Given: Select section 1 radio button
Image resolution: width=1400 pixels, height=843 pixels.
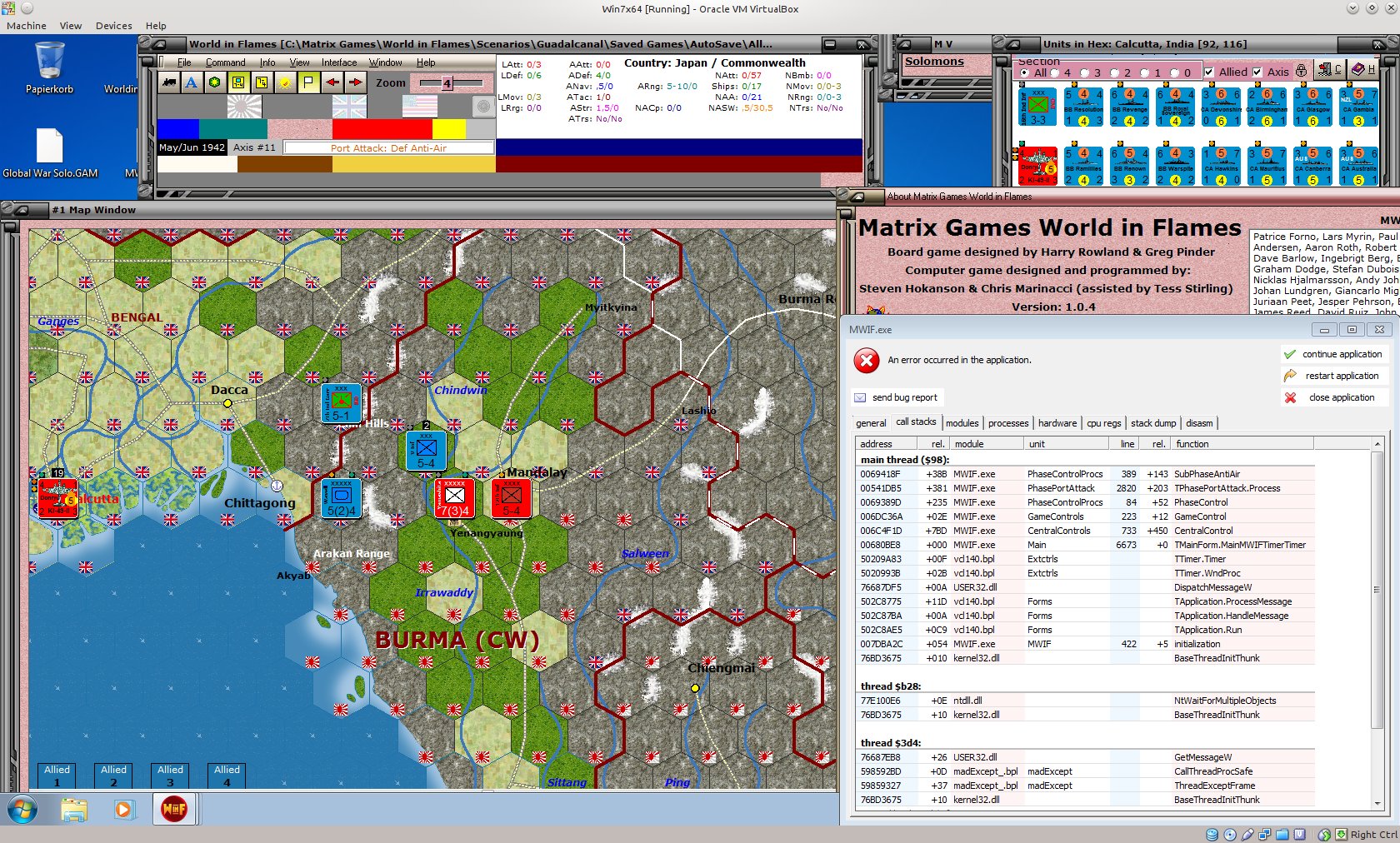Looking at the screenshot, I should 1145,72.
